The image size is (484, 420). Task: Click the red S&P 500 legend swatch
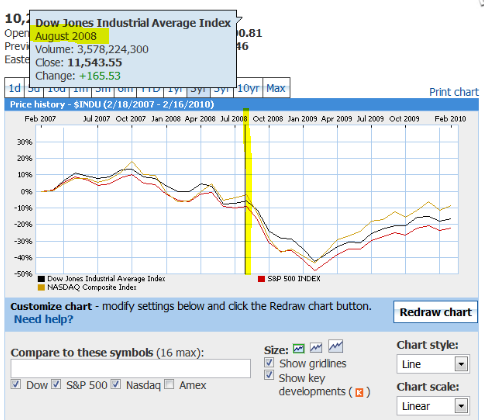point(261,279)
